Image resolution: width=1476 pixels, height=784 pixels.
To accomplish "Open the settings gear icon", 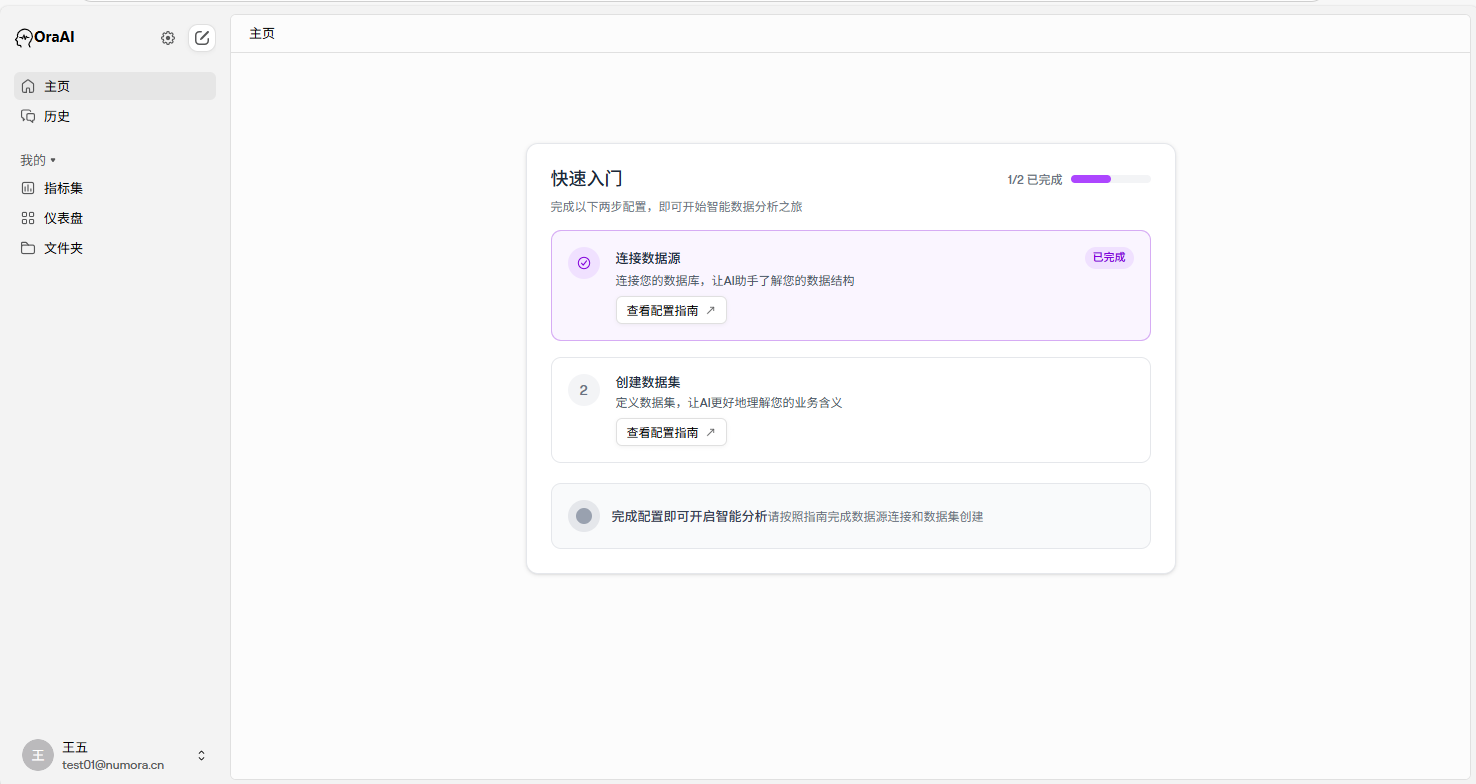I will pos(167,37).
